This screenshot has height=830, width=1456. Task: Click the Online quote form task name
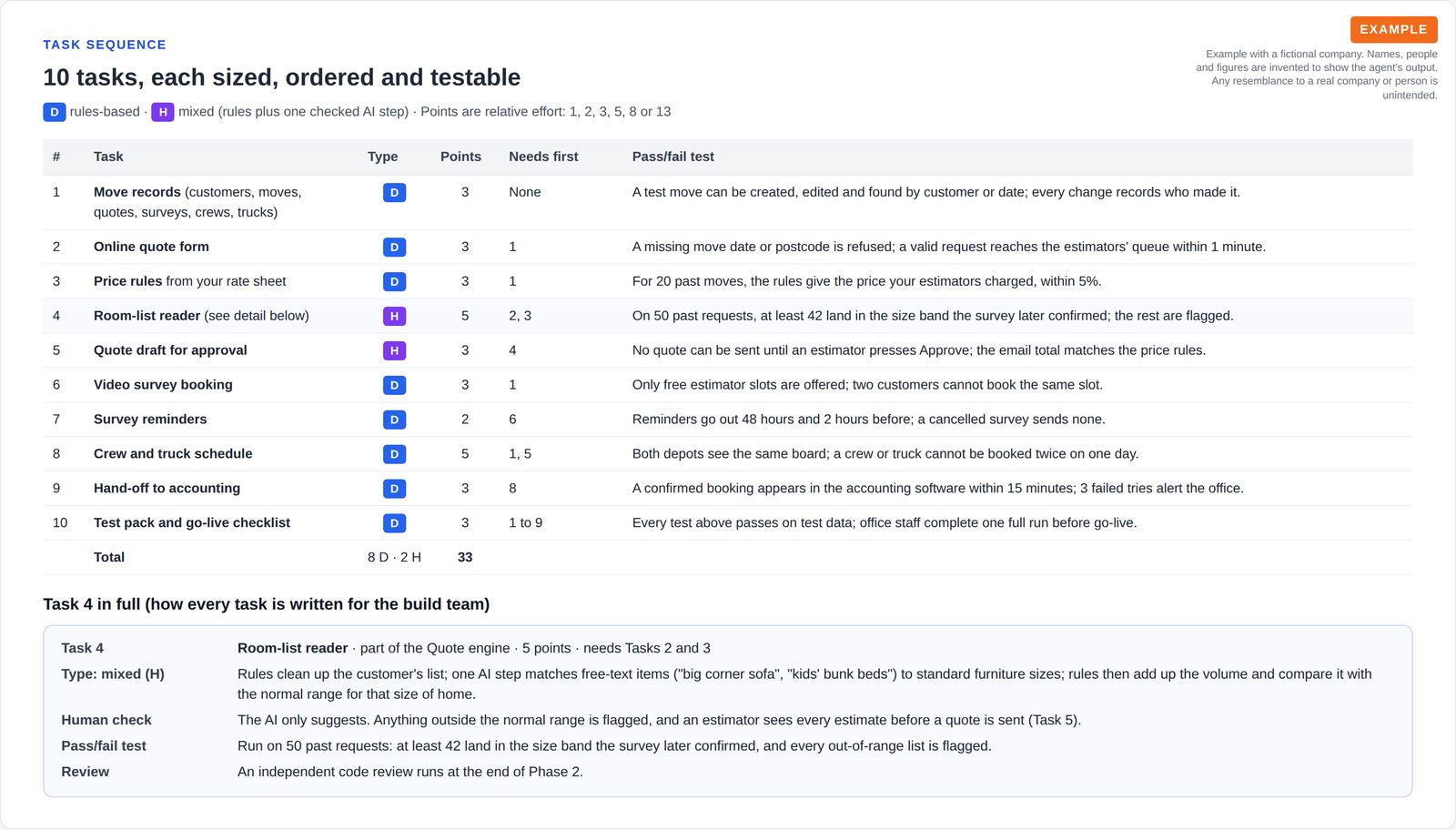(x=151, y=247)
